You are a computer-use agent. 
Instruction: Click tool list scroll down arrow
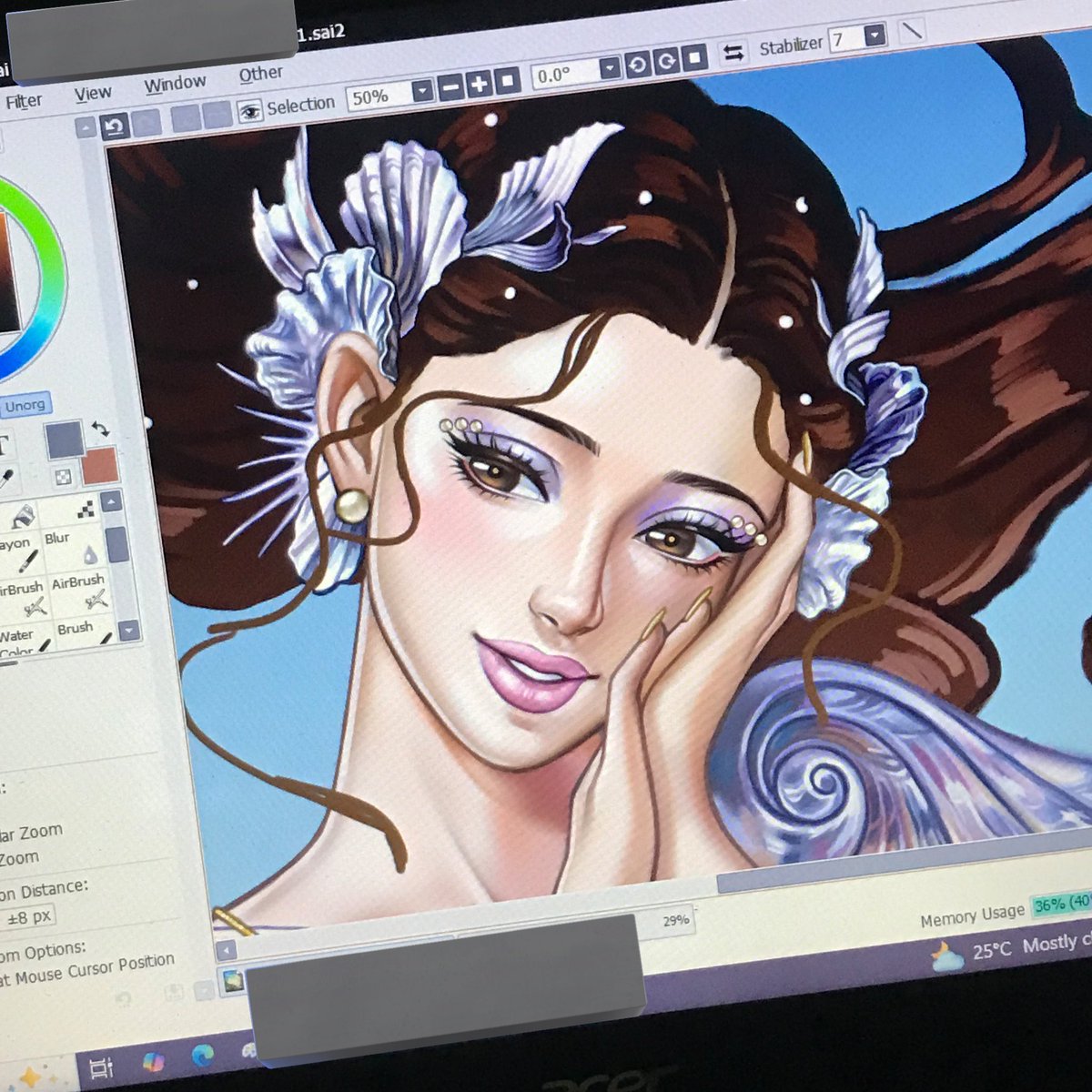129,630
